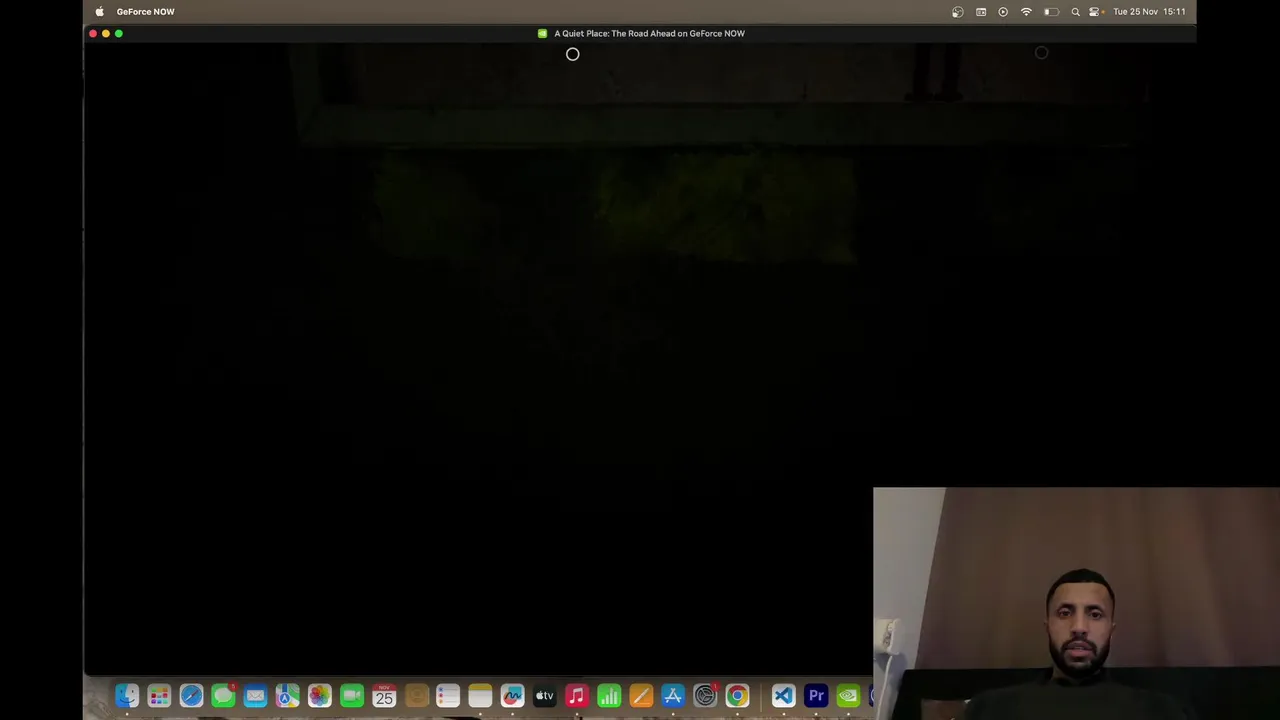Open battery status in menu bar
This screenshot has width=1280, height=720.
click(1051, 12)
